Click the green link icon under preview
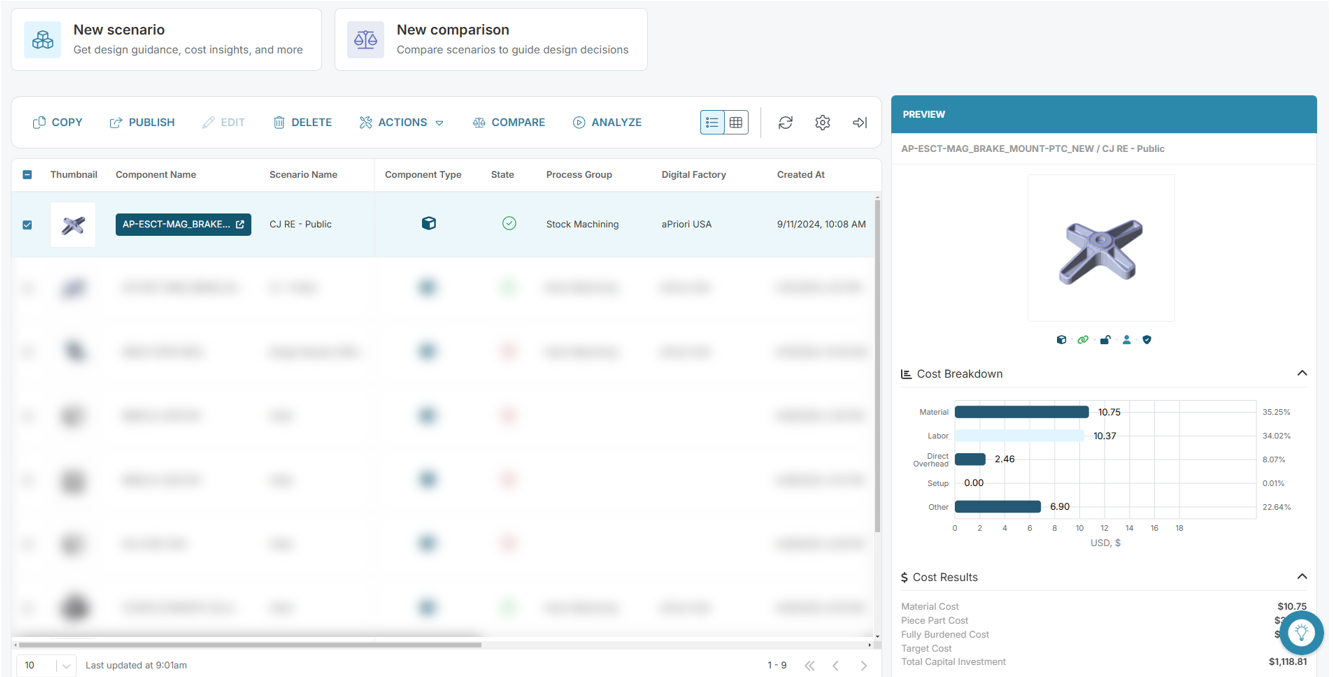 (1082, 340)
